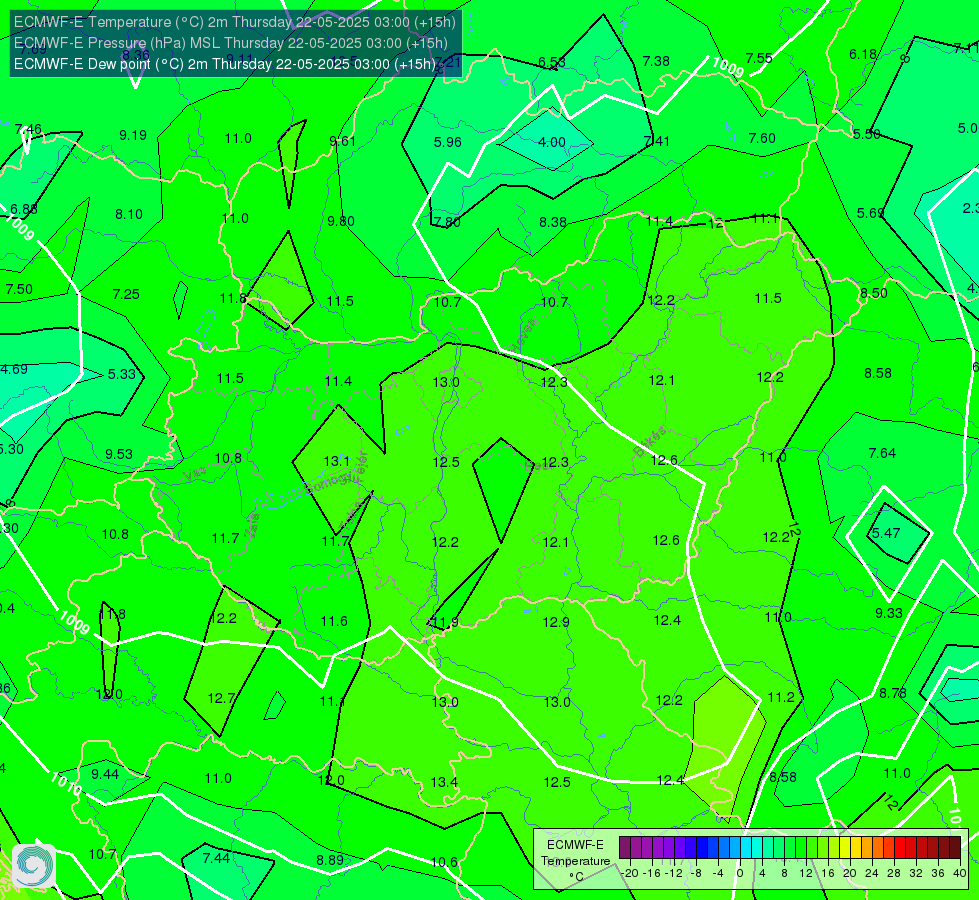
Task: Click the yellow 20 legend swatch
Action: point(845,848)
